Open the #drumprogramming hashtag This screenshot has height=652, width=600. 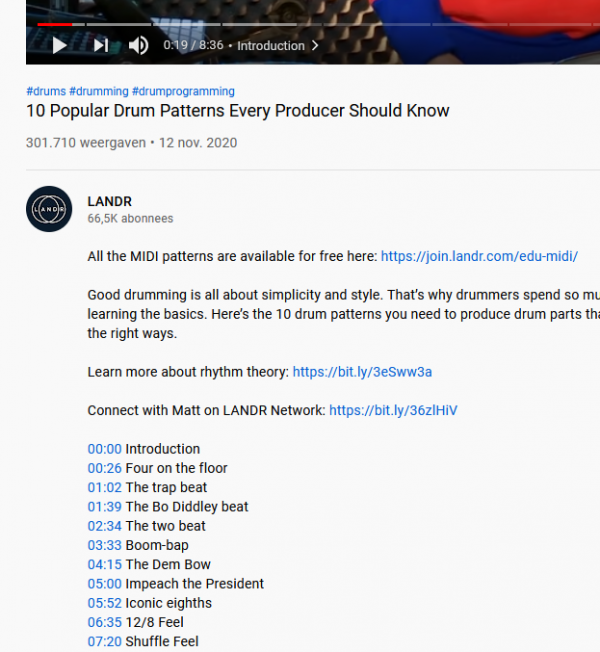pyautogui.click(x=183, y=91)
